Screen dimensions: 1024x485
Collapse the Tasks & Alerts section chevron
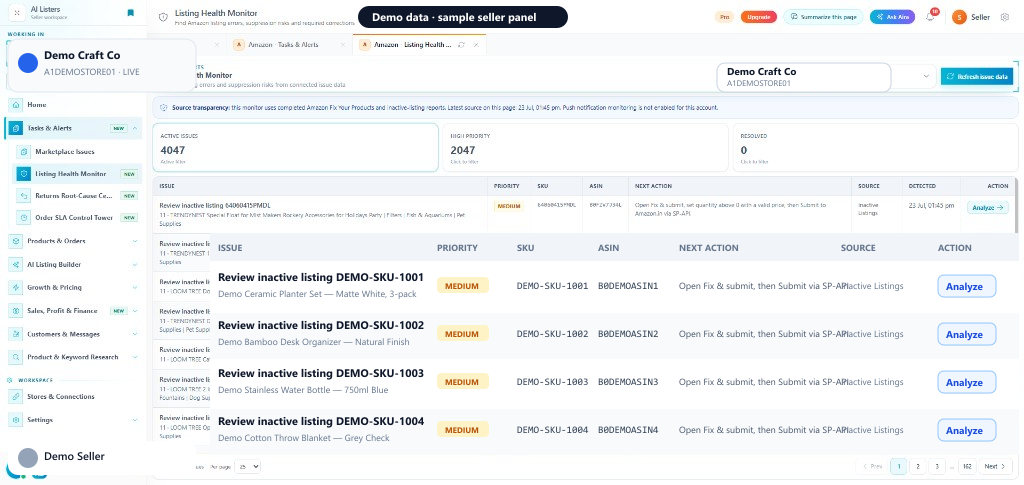pos(135,129)
